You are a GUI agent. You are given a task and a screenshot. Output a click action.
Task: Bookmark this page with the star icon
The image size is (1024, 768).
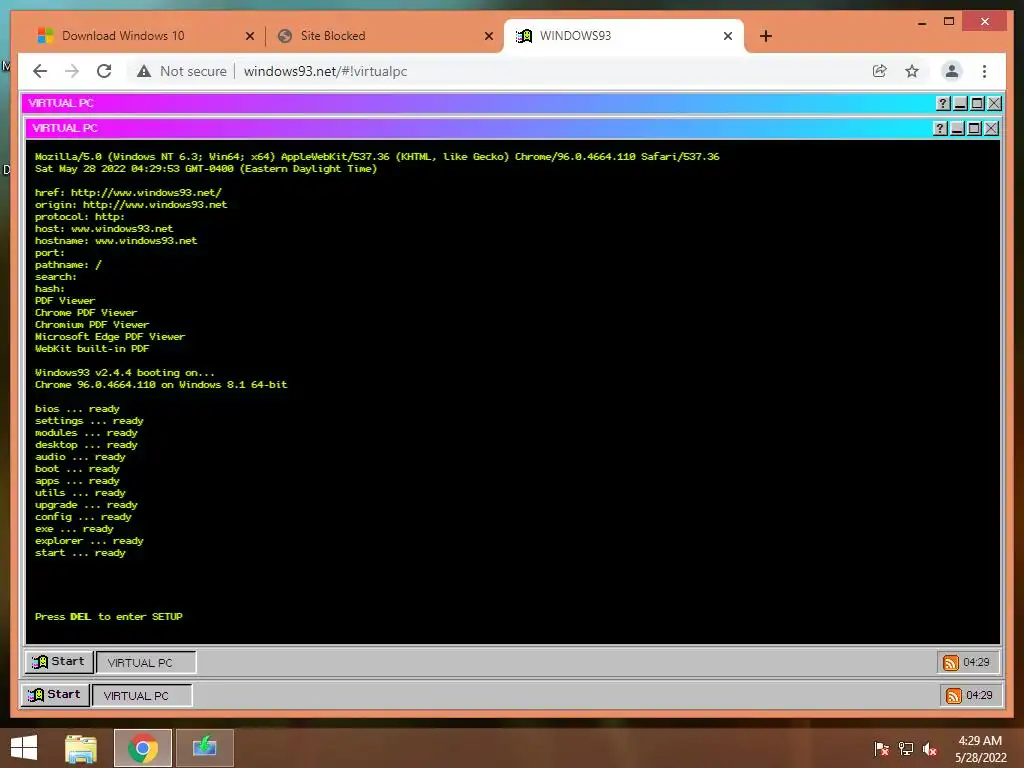coord(912,71)
